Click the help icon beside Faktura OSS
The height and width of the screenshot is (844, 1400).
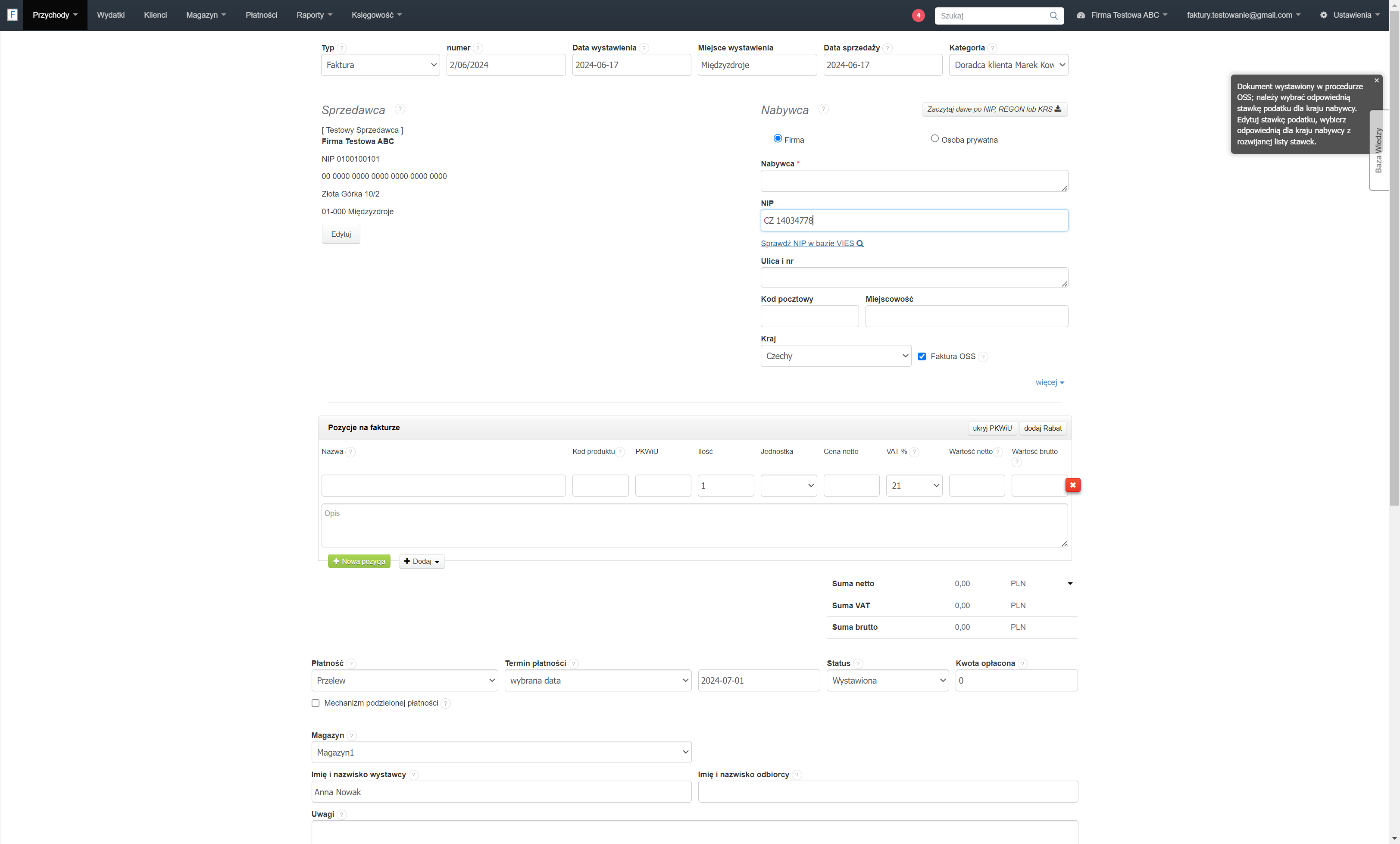[983, 357]
